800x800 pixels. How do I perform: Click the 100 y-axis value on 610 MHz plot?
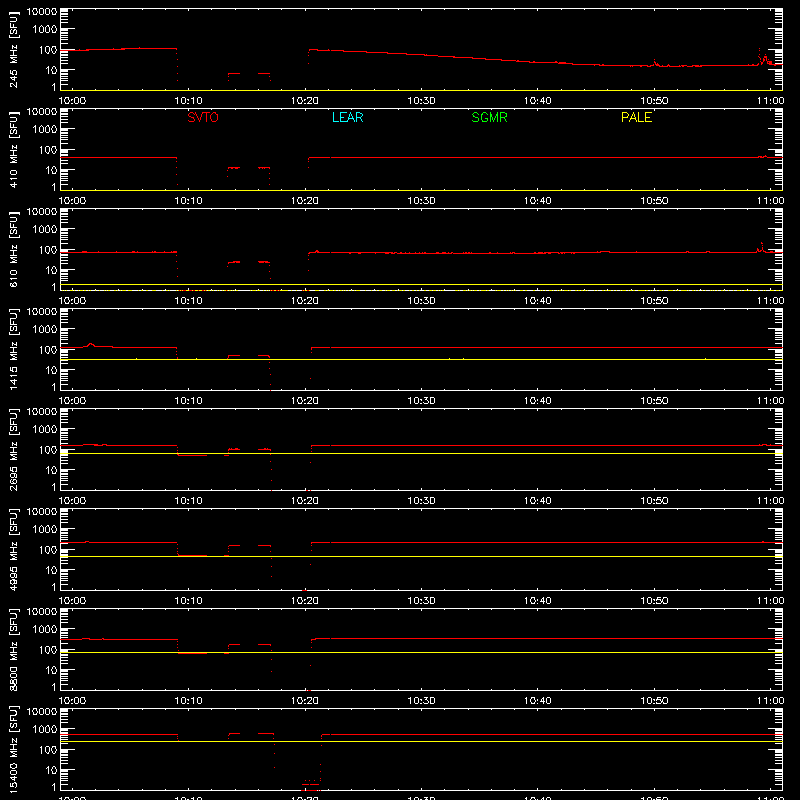[48, 249]
